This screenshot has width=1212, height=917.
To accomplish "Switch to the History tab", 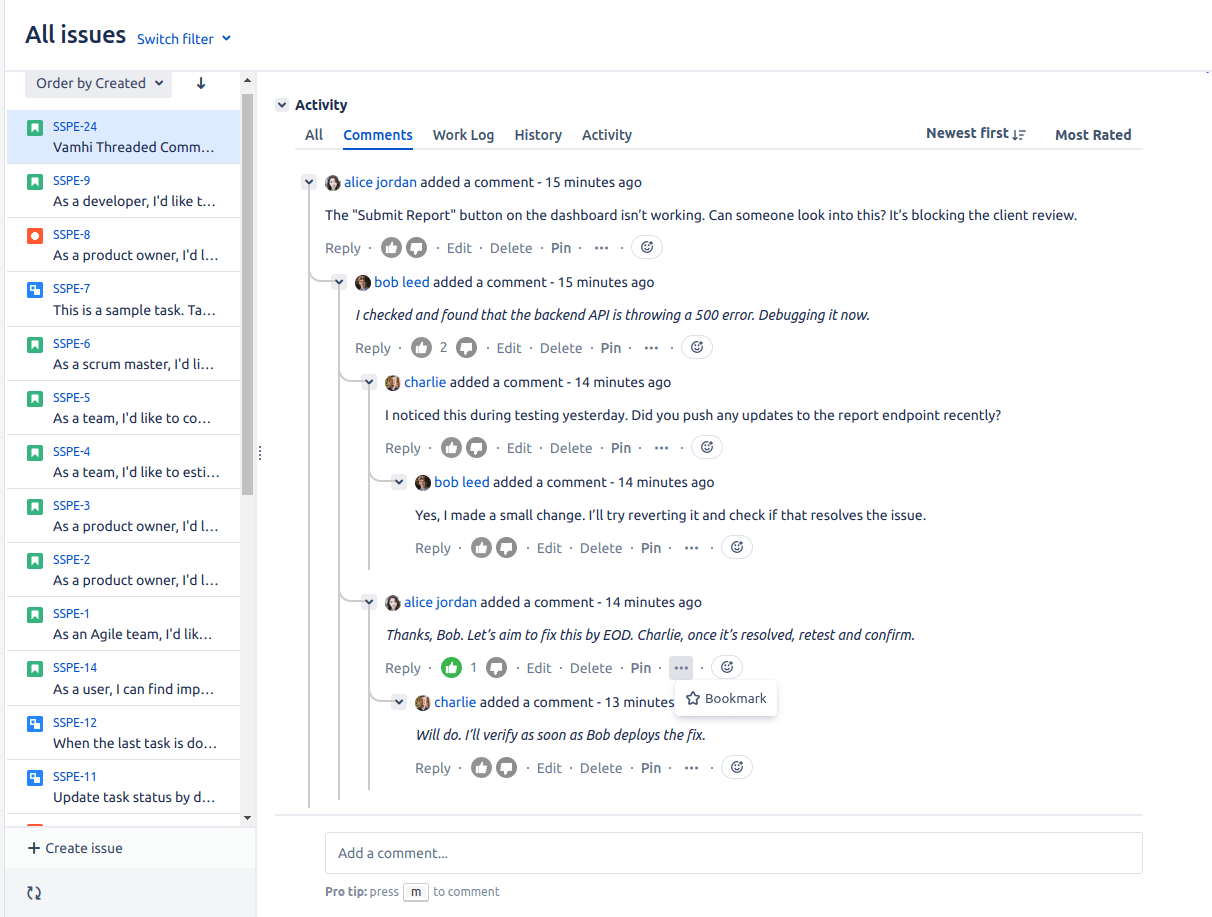I will point(538,135).
